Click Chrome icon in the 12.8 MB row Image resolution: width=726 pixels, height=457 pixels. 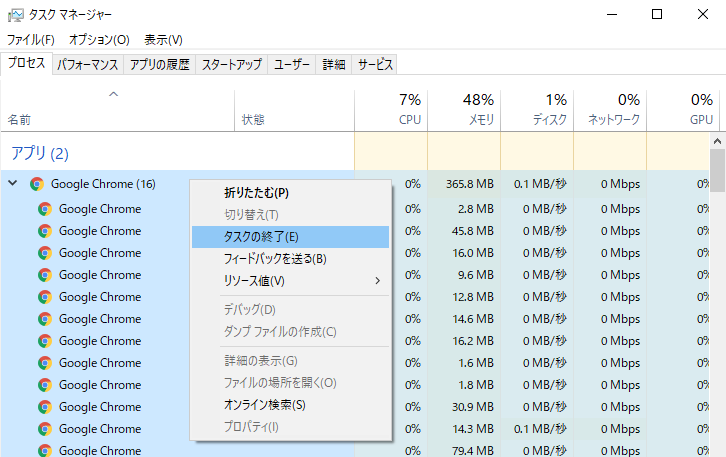tap(45, 297)
